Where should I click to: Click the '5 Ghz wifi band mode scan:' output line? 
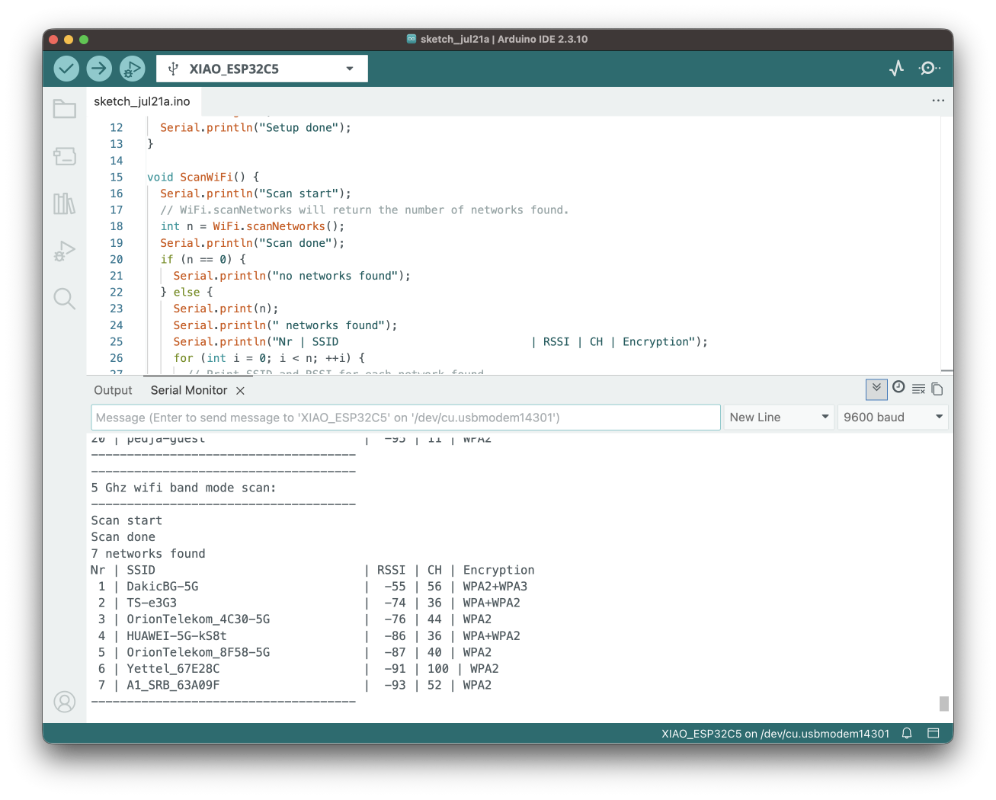point(184,488)
